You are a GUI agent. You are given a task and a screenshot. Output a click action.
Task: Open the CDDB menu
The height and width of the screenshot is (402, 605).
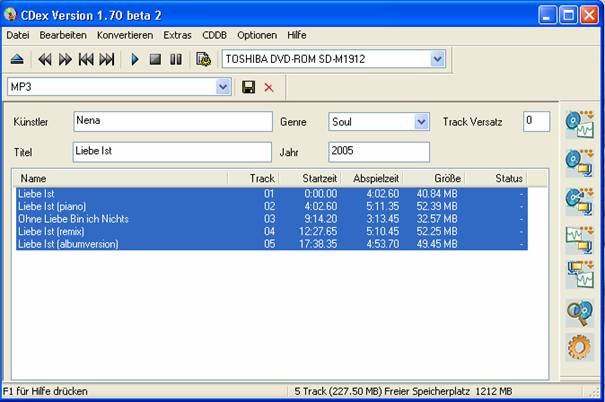point(214,35)
